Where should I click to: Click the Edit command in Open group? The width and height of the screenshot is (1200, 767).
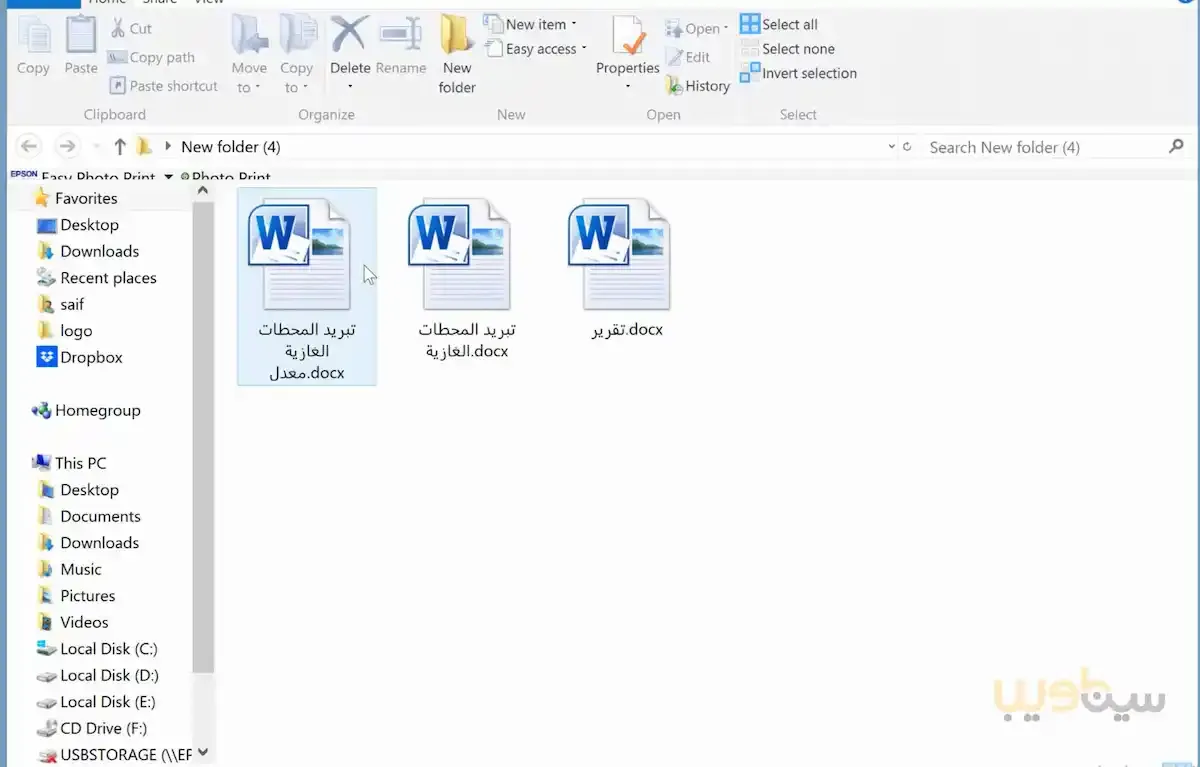[x=688, y=57]
